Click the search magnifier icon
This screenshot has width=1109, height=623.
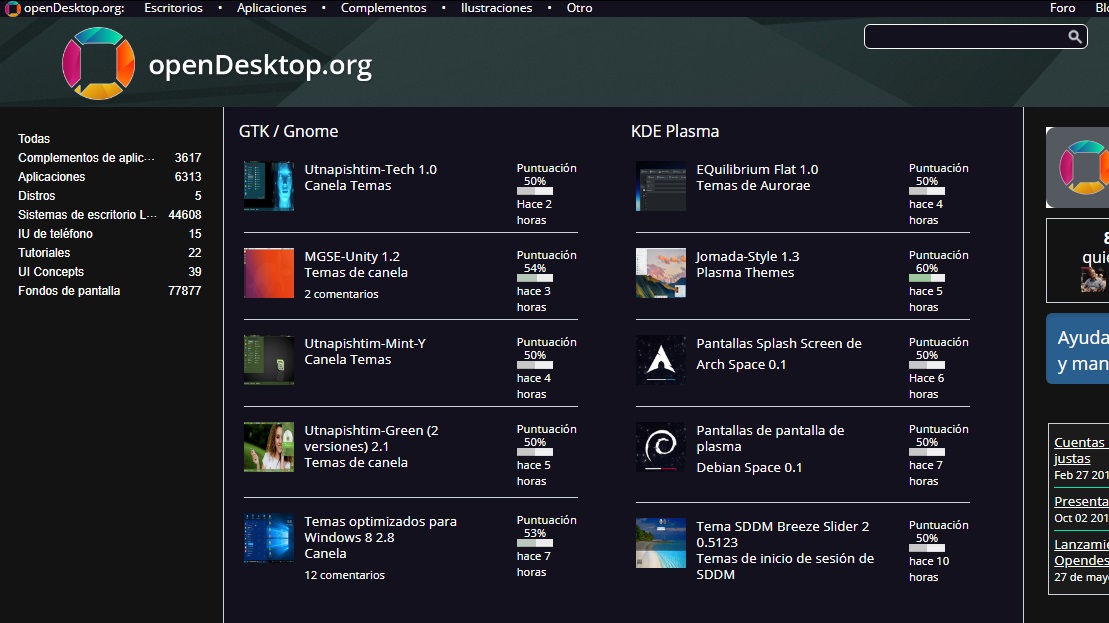coord(1074,37)
